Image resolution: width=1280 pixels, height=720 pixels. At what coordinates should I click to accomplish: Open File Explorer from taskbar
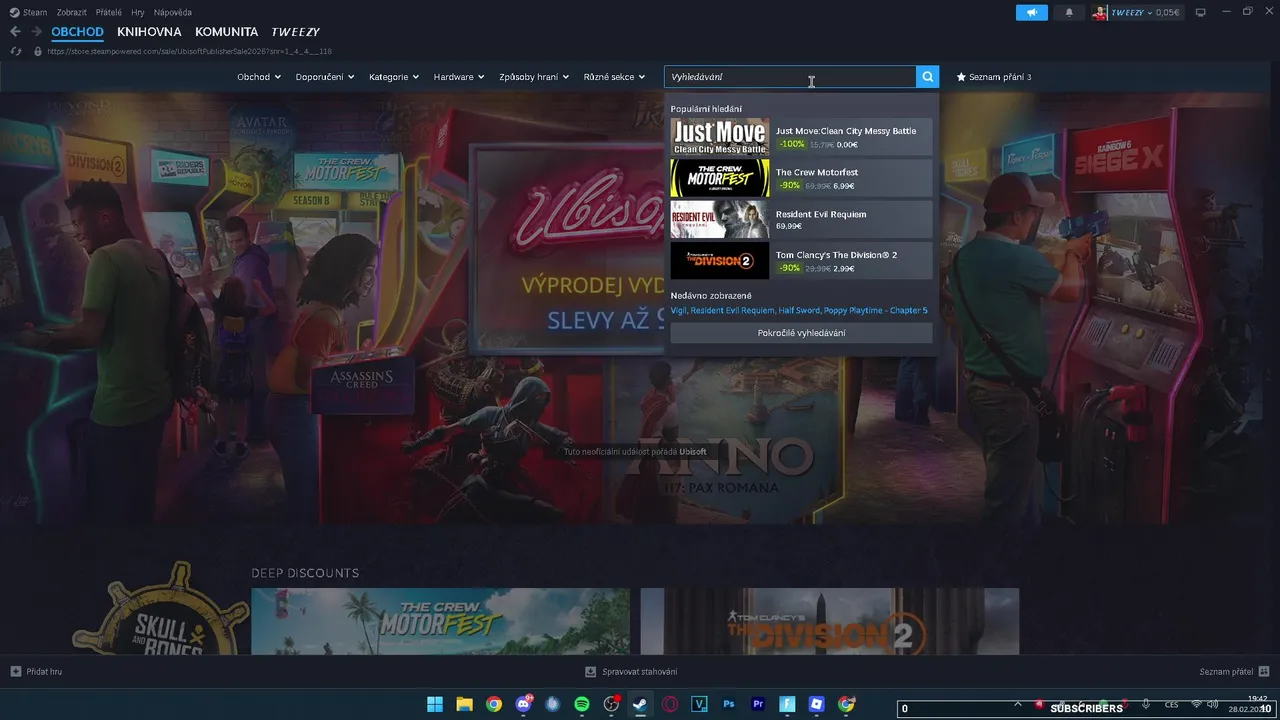(x=464, y=704)
